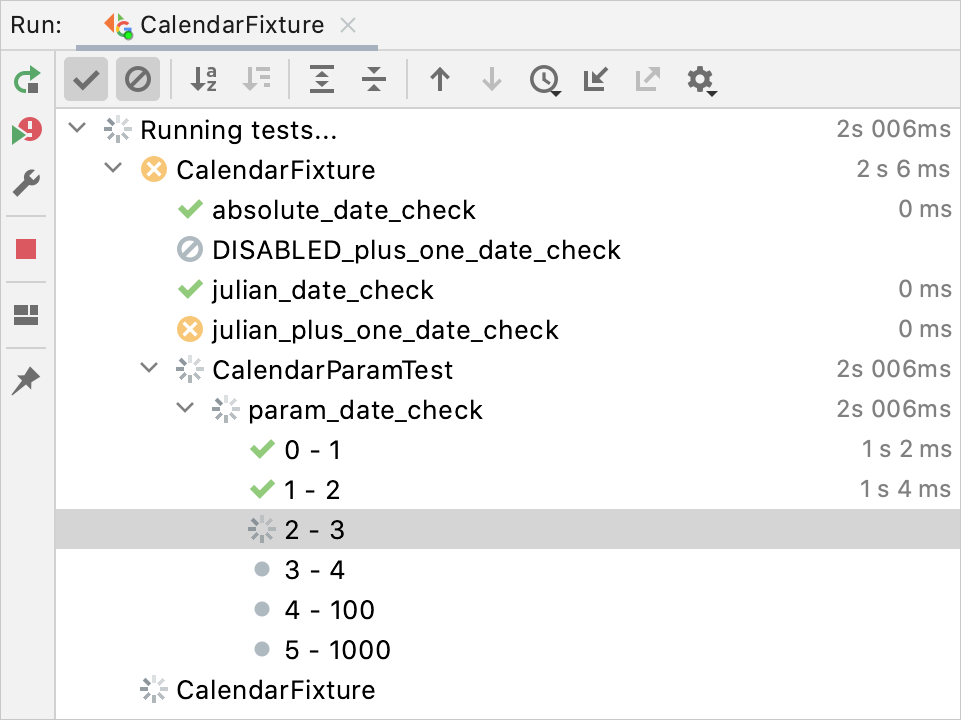Click the "1 s 2 ms" duration text
The width and height of the screenshot is (961, 720).
(x=906, y=449)
